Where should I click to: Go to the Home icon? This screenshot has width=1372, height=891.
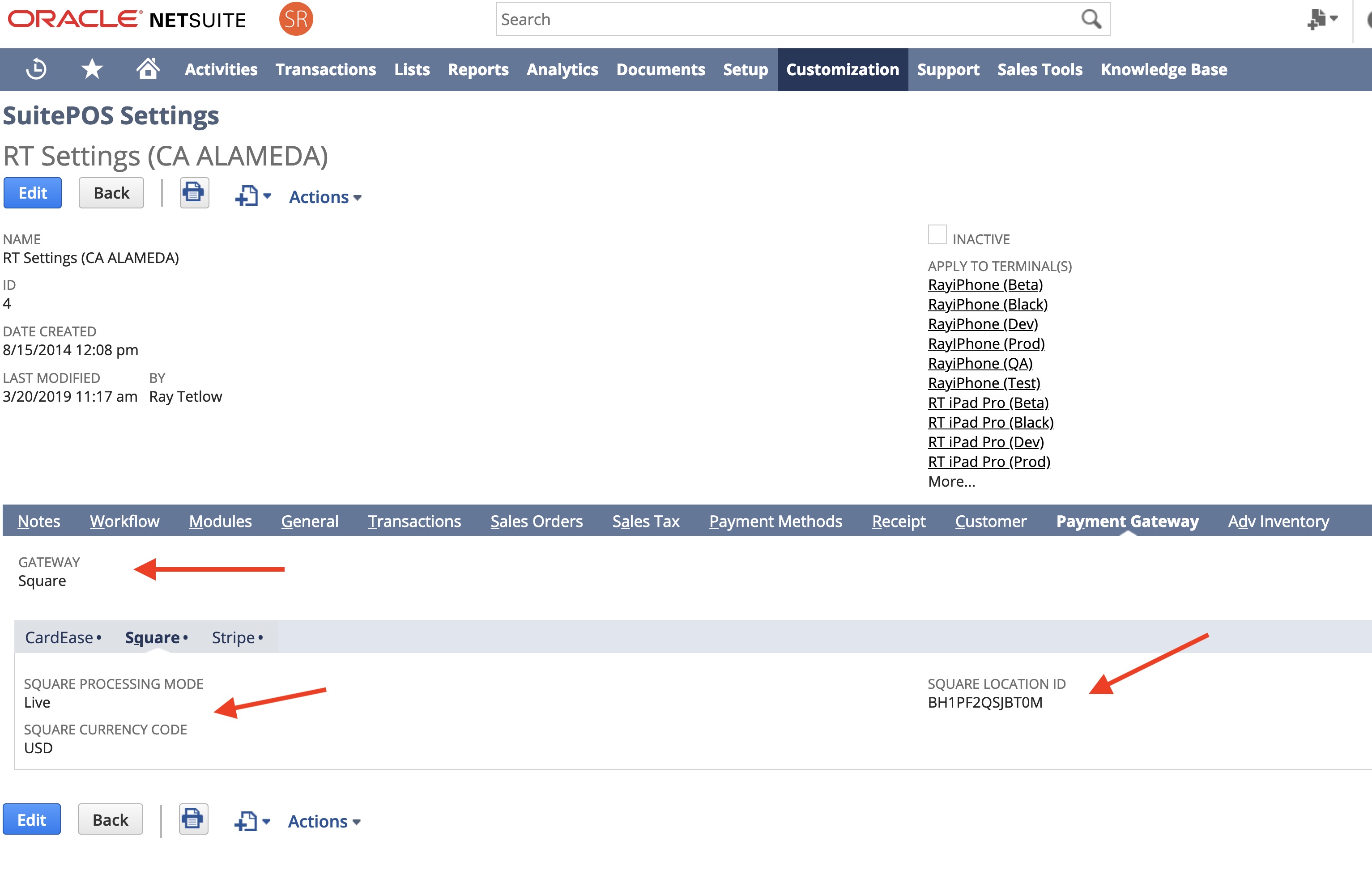[148, 68]
